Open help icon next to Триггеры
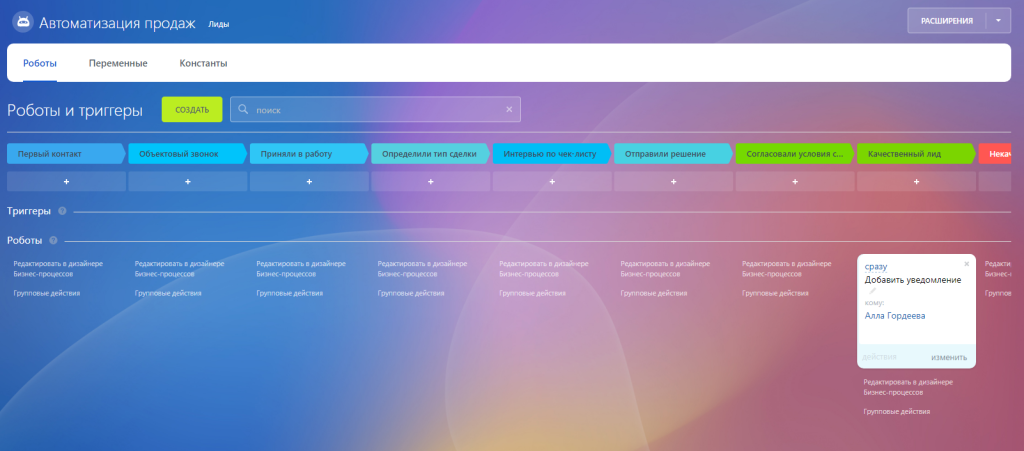The height and width of the screenshot is (451, 1024). (62, 211)
